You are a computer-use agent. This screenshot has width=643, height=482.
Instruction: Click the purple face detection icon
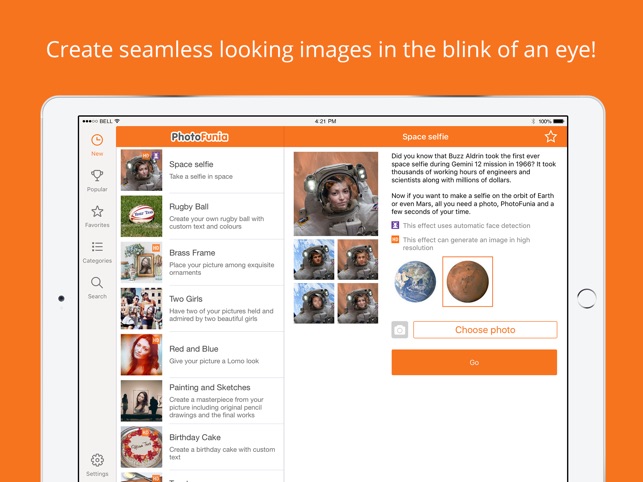[x=395, y=225]
